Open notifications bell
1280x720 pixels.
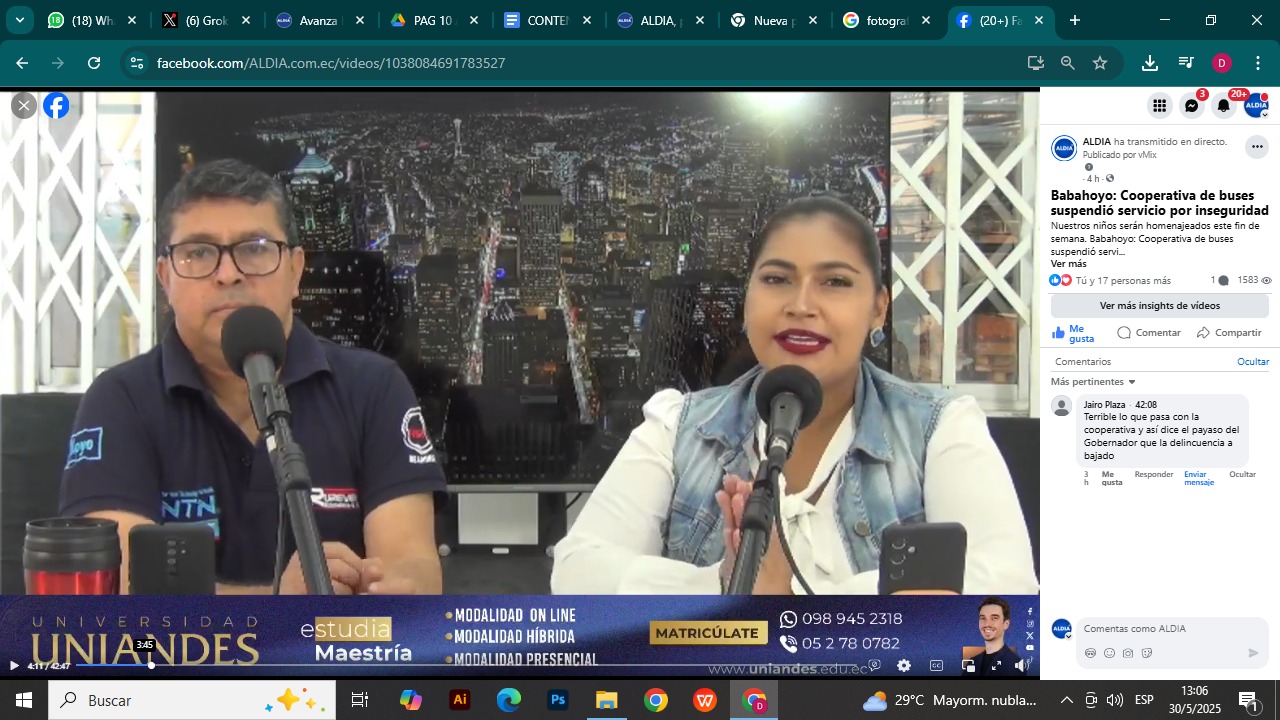click(1223, 105)
